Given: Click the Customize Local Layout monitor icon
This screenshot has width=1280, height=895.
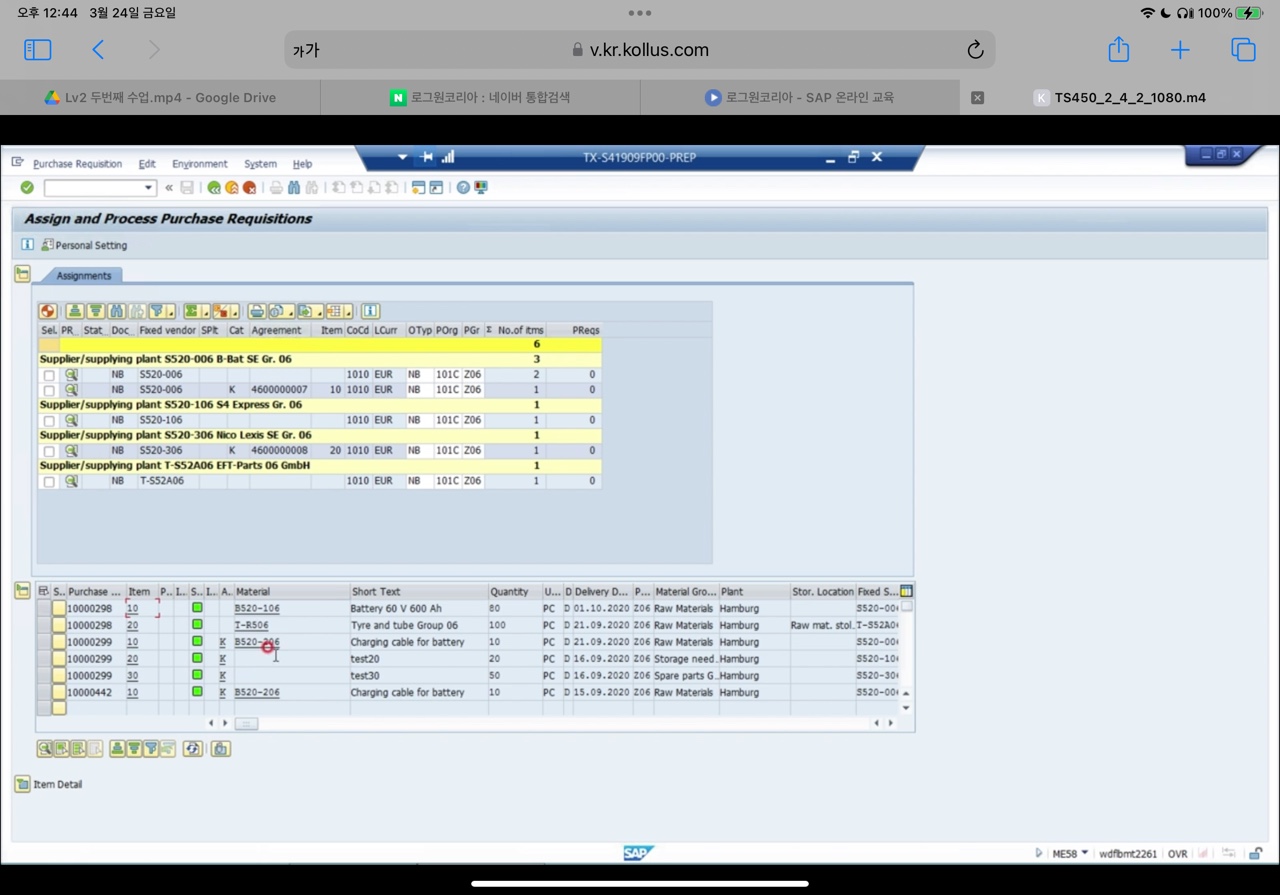Looking at the screenshot, I should tap(481, 188).
